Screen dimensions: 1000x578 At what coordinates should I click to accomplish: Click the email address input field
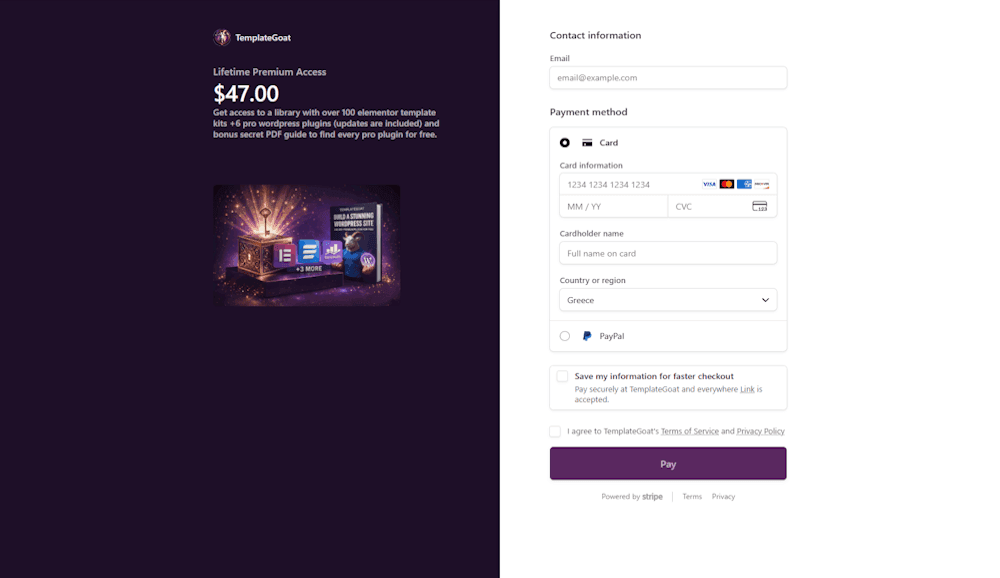pyautogui.click(x=668, y=77)
